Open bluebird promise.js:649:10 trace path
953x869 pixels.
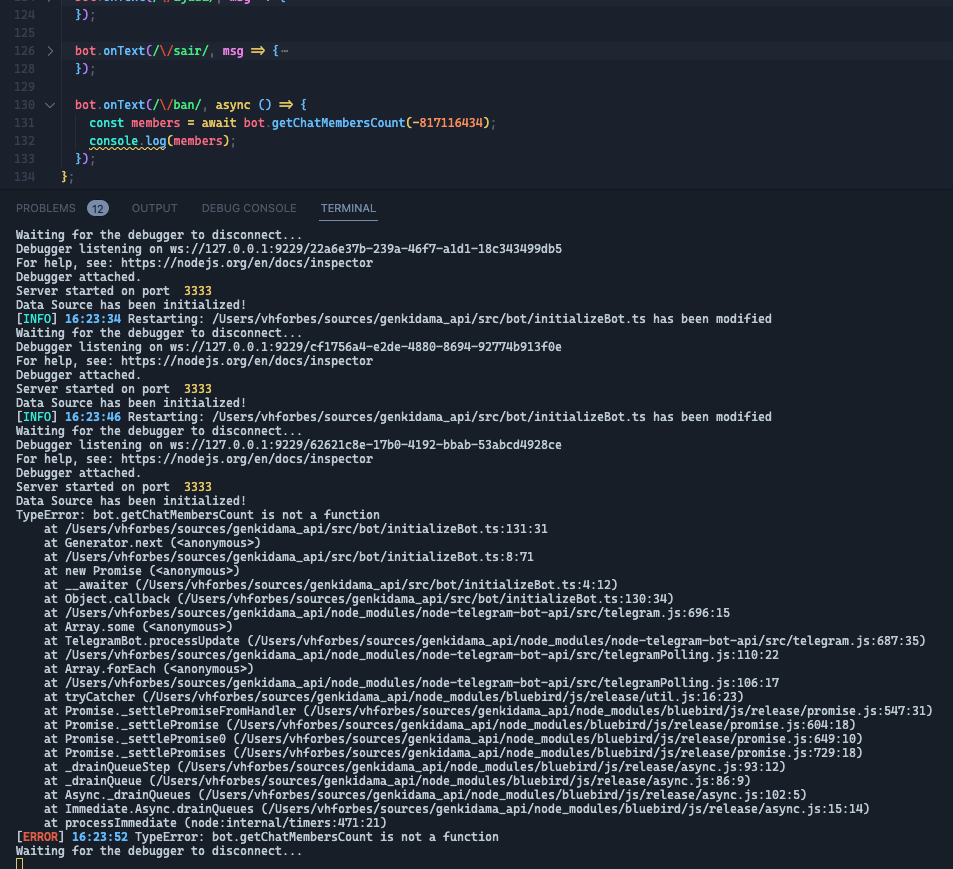pos(548,738)
